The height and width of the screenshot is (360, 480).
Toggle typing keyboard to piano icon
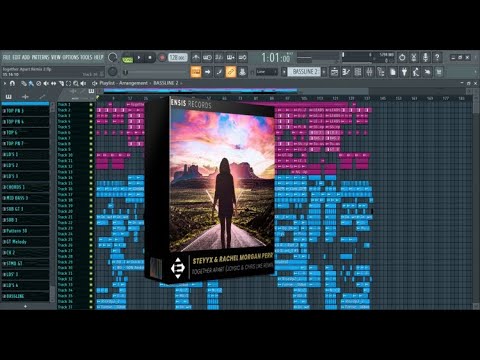[x=196, y=72]
